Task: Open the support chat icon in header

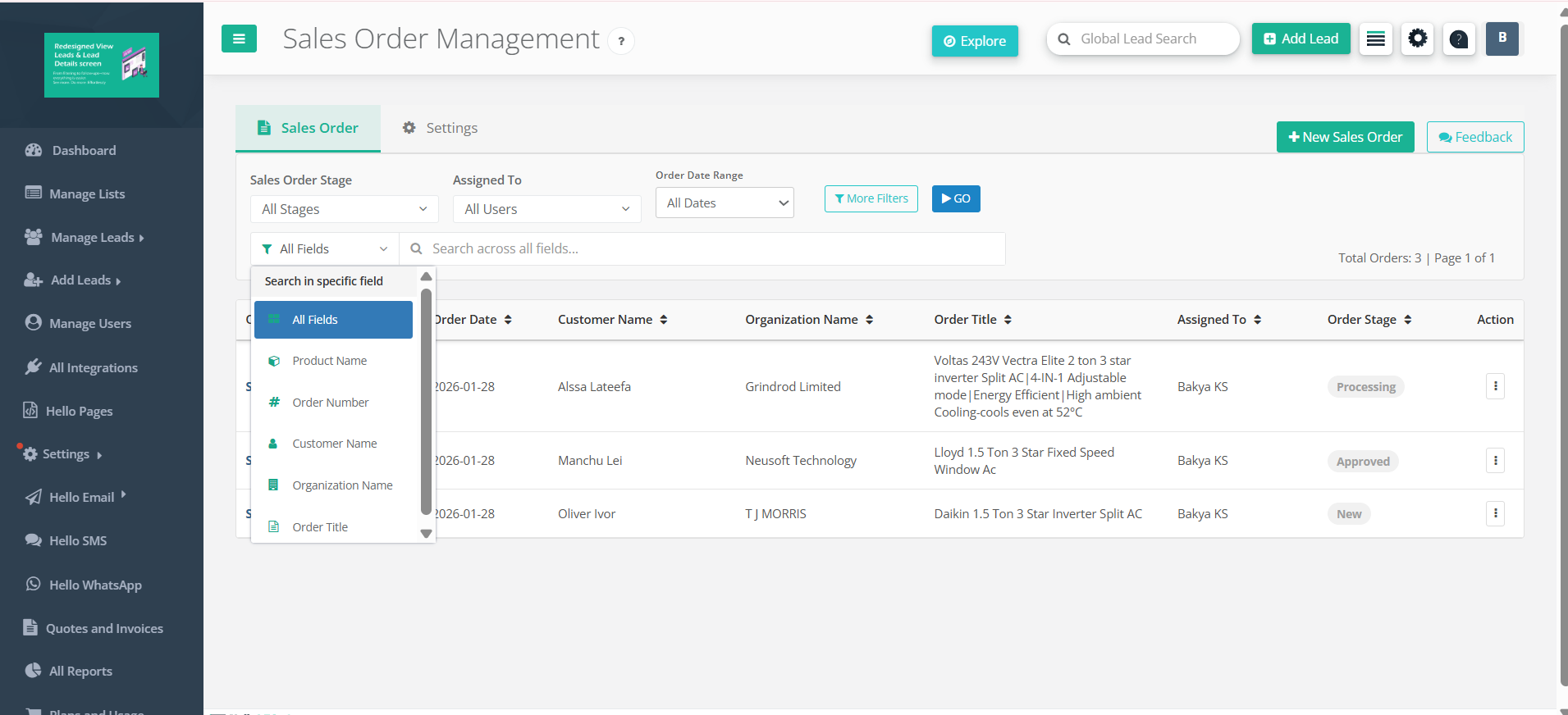Action: (x=1459, y=39)
